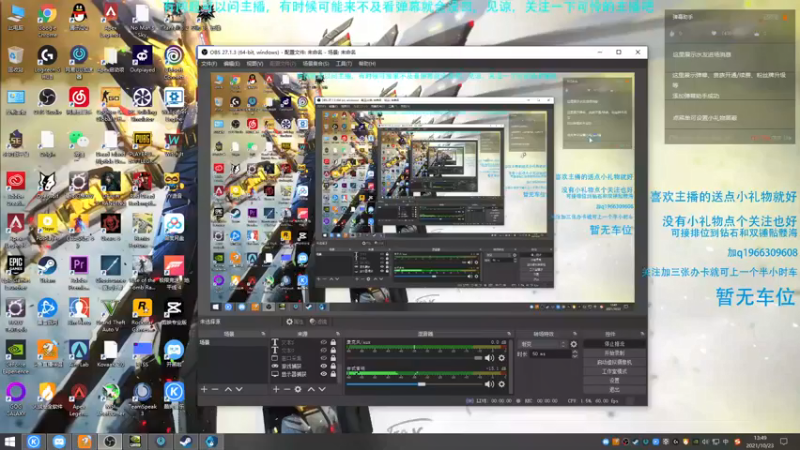Open the 编辑(E) menu
The width and height of the screenshot is (800, 450).
(x=231, y=64)
